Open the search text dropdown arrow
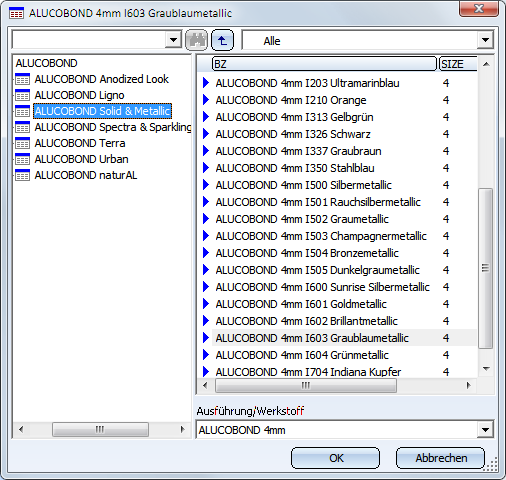This screenshot has height=480, width=506. (x=173, y=40)
